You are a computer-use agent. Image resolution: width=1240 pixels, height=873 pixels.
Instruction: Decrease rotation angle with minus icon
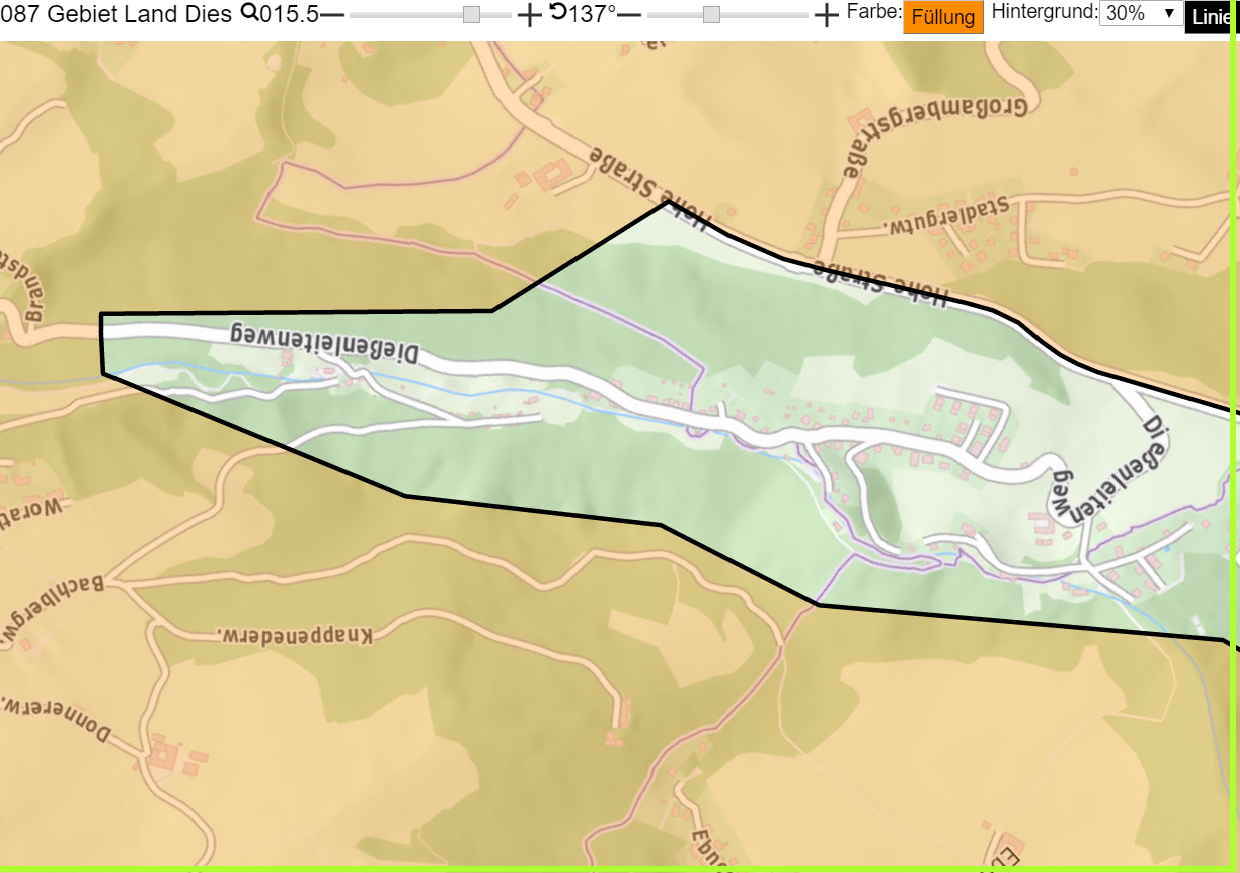629,15
